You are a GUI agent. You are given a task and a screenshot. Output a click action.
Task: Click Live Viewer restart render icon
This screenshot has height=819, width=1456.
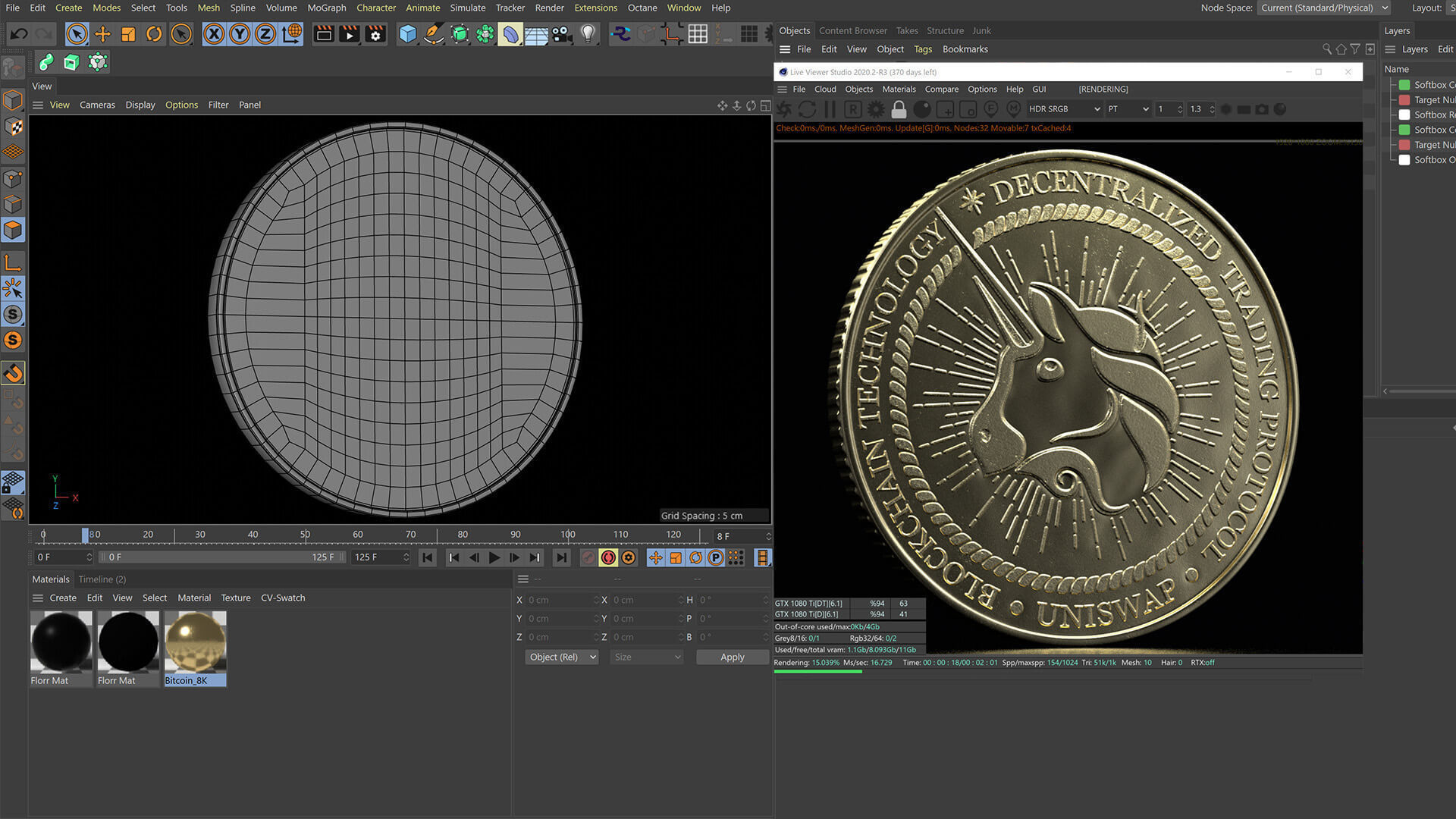pos(808,109)
